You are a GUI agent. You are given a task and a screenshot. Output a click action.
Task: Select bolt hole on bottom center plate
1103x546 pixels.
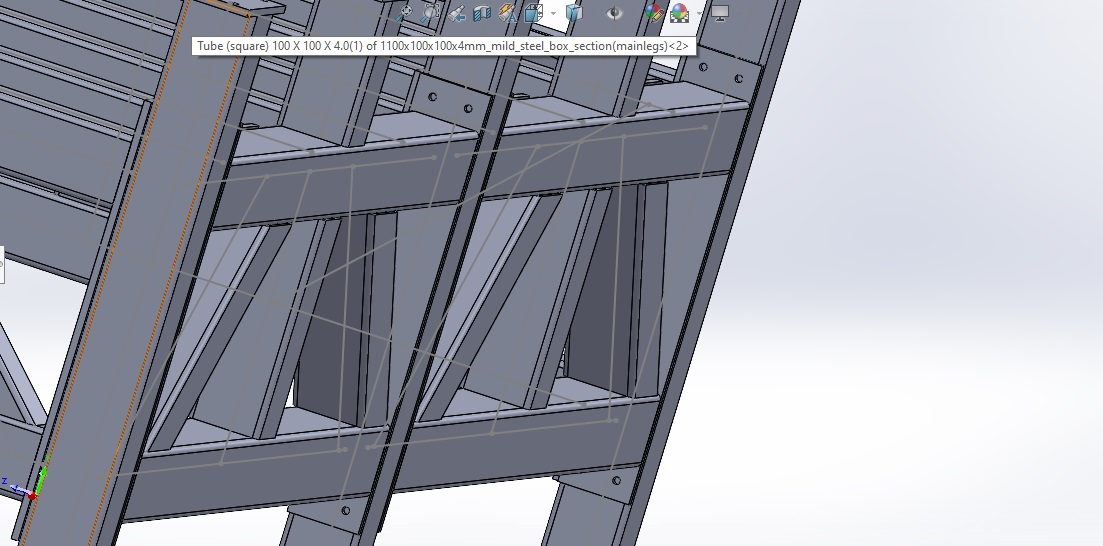coord(346,511)
